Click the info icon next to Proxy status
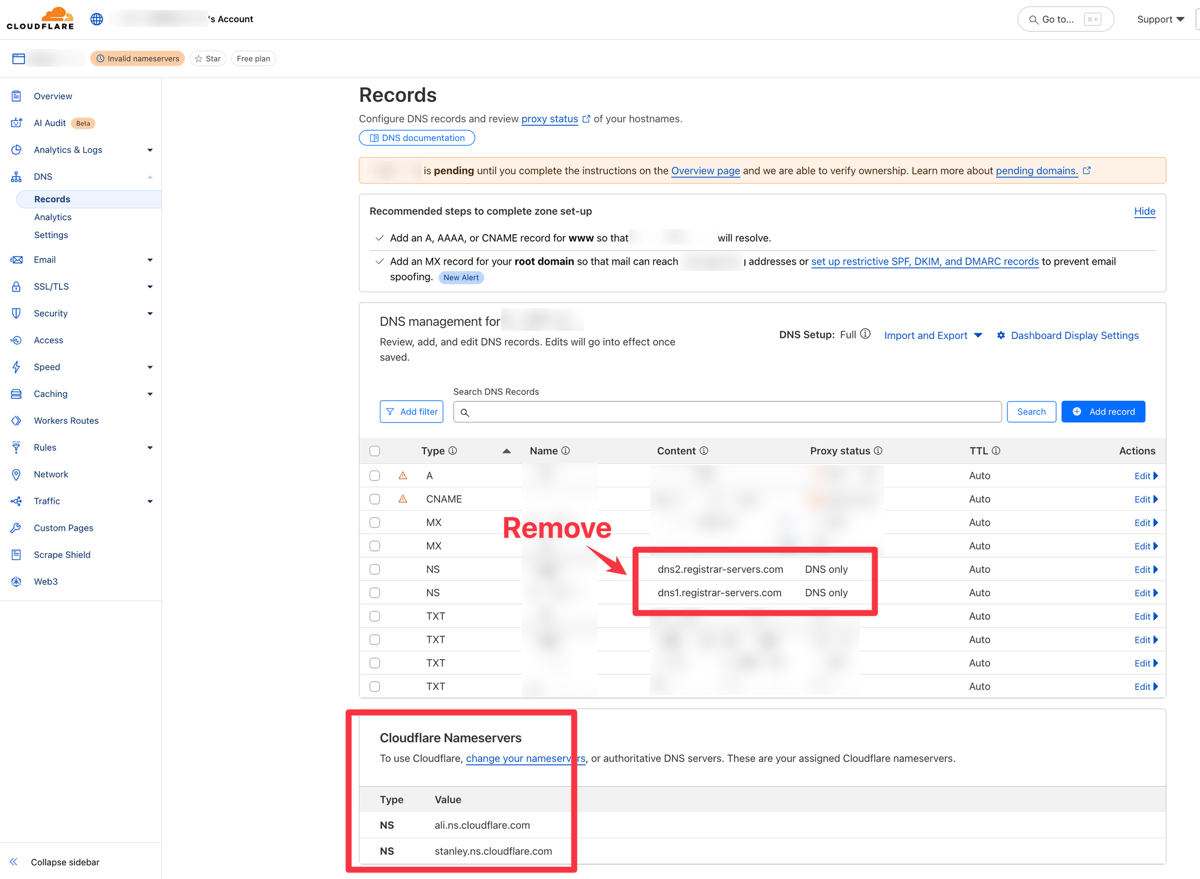 click(878, 451)
